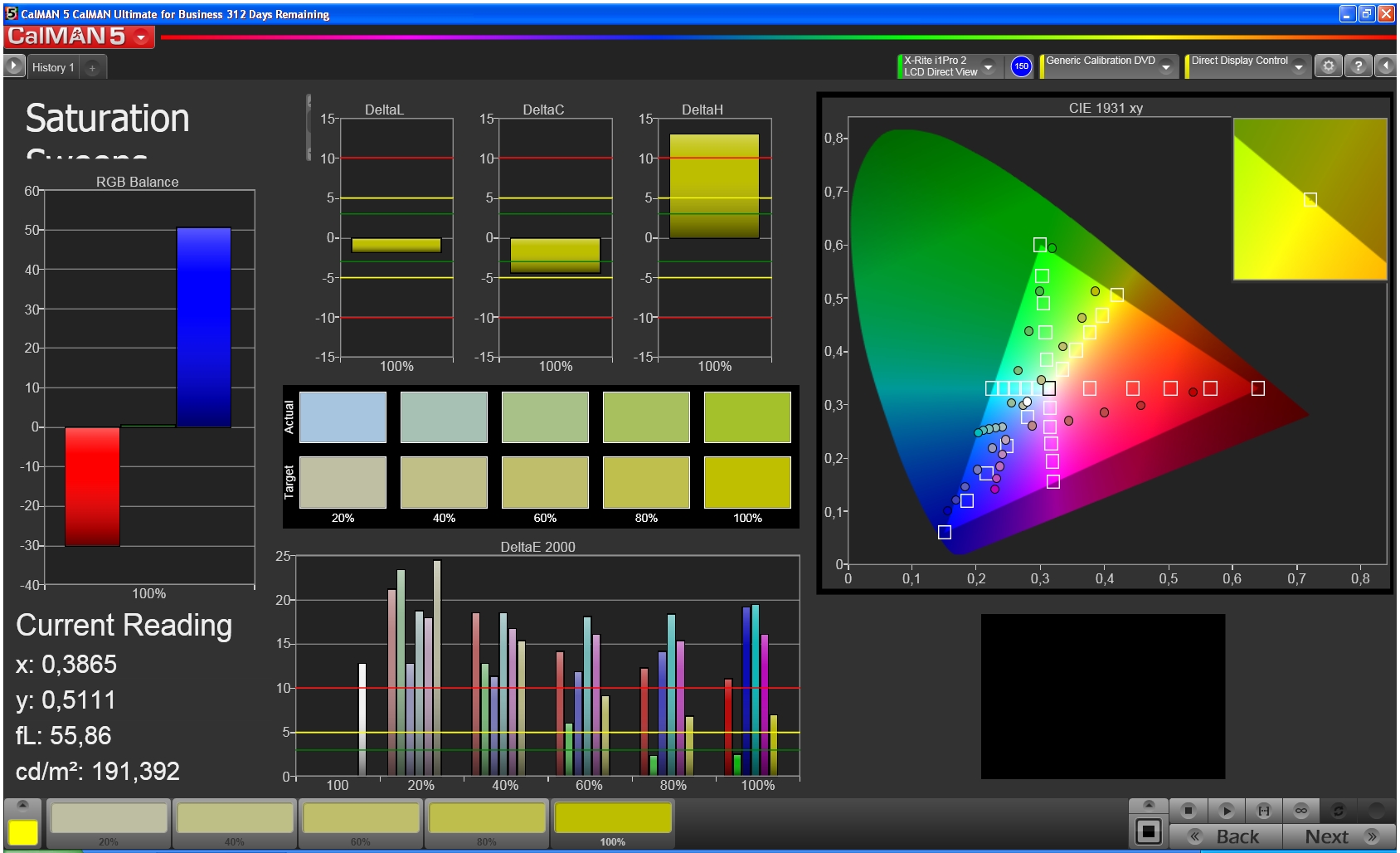Click the help question mark icon
Viewport: 1400px width, 853px height.
[x=1358, y=66]
